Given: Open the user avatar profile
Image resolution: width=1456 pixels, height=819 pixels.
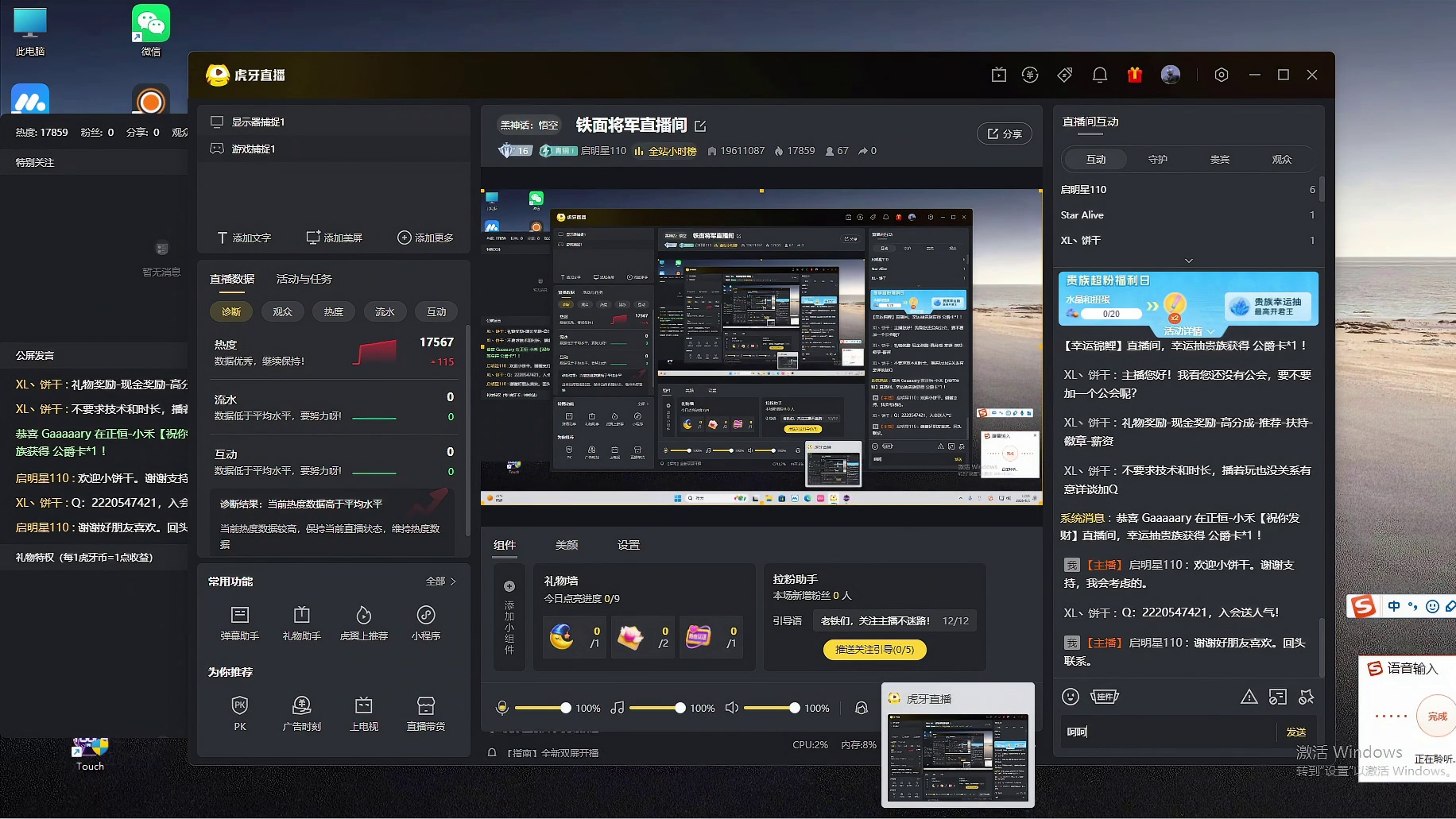Looking at the screenshot, I should pos(1171,75).
